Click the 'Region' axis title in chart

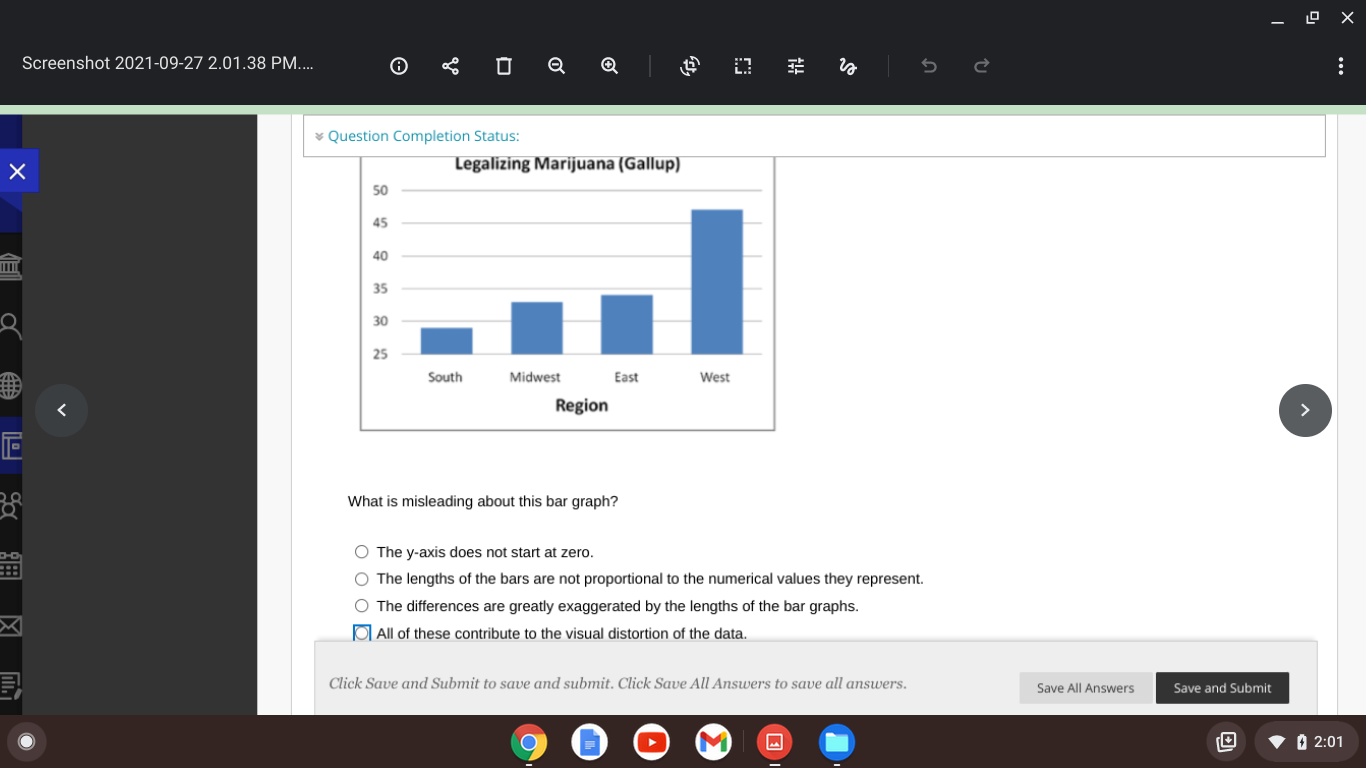tap(582, 405)
